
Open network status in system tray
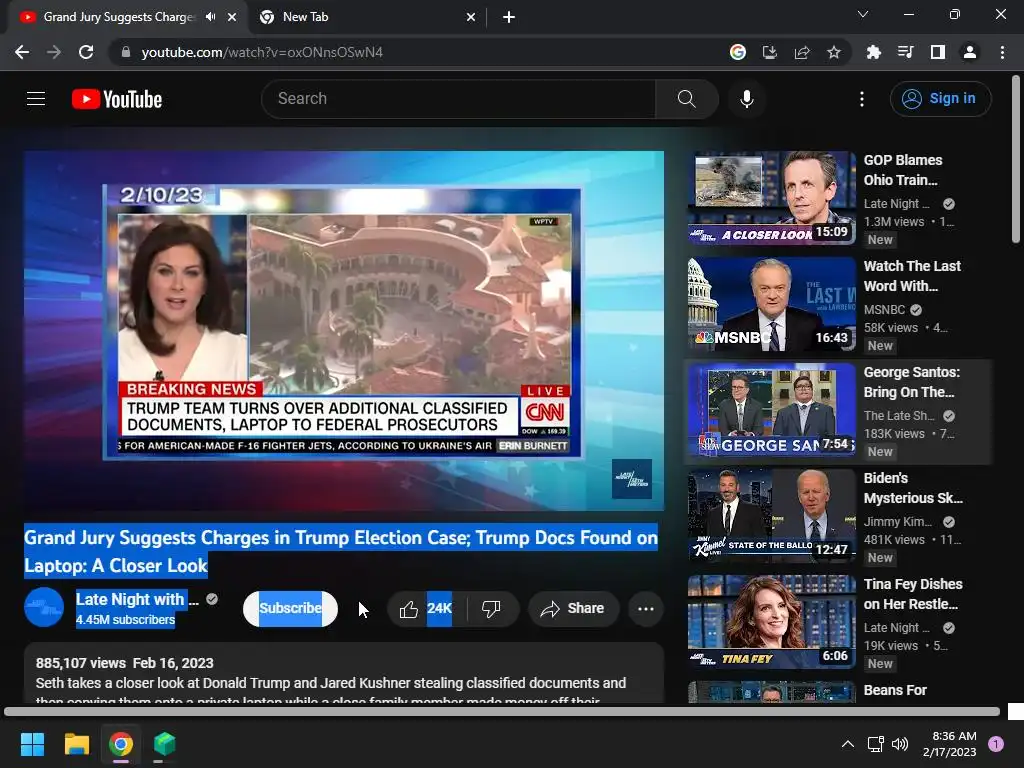[x=875, y=744]
